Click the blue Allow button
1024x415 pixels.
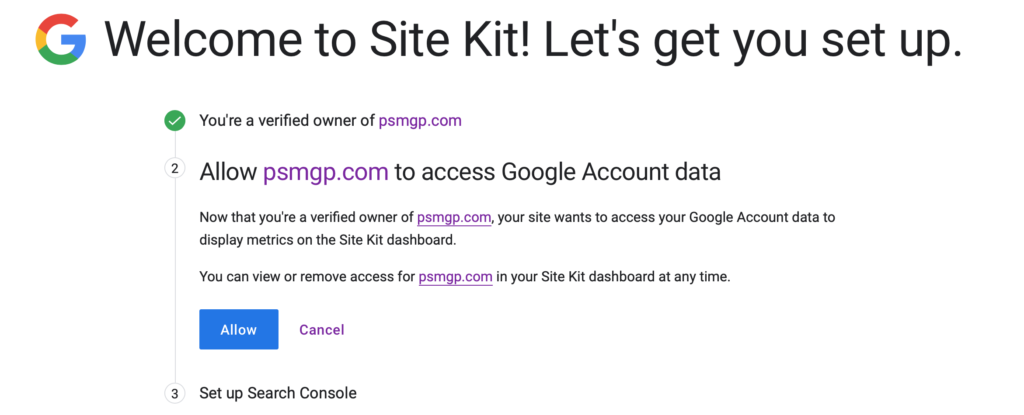pos(238,329)
